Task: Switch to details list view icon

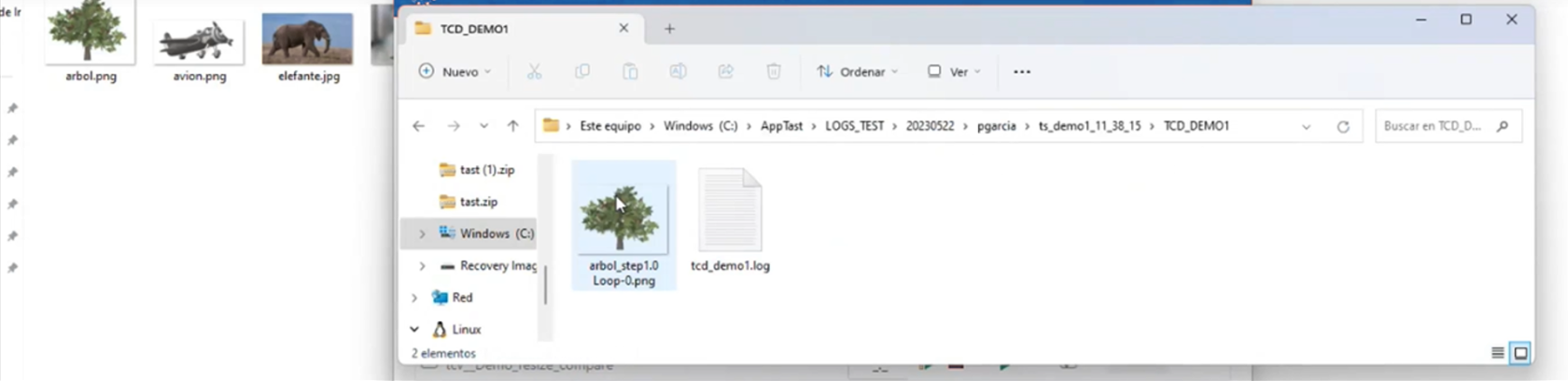Action: [1497, 353]
